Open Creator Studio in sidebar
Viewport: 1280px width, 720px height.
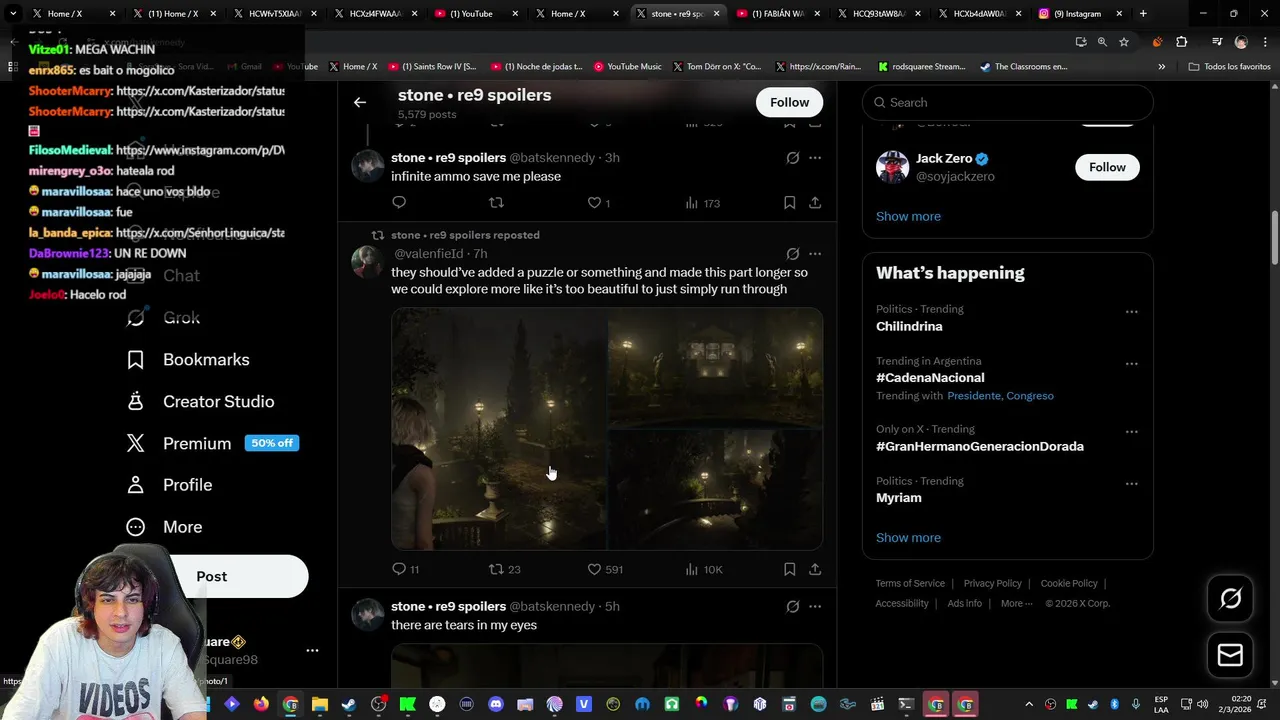pyautogui.click(x=200, y=402)
